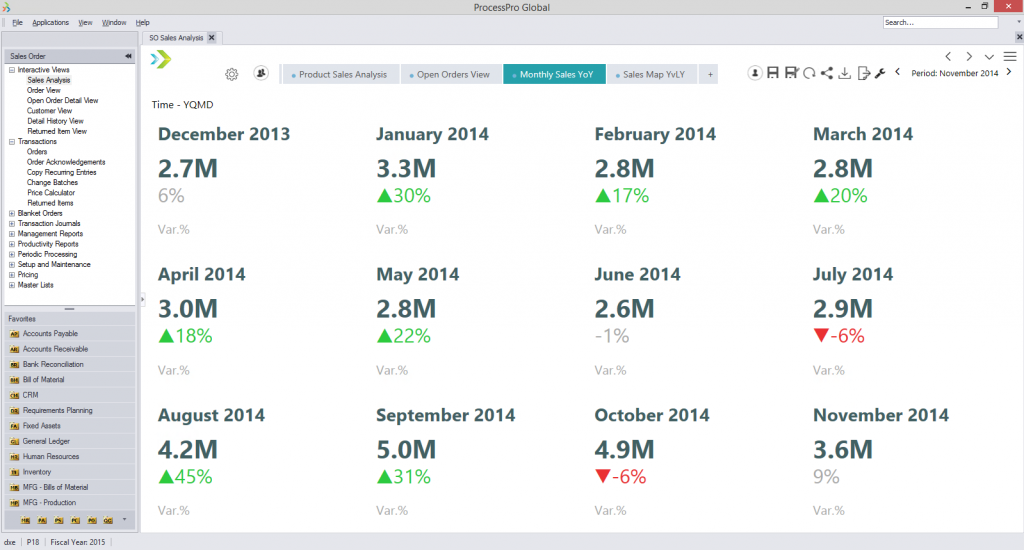Collapse the Sales Order side panel
Screen dimensions: 1024x550
click(128, 56)
